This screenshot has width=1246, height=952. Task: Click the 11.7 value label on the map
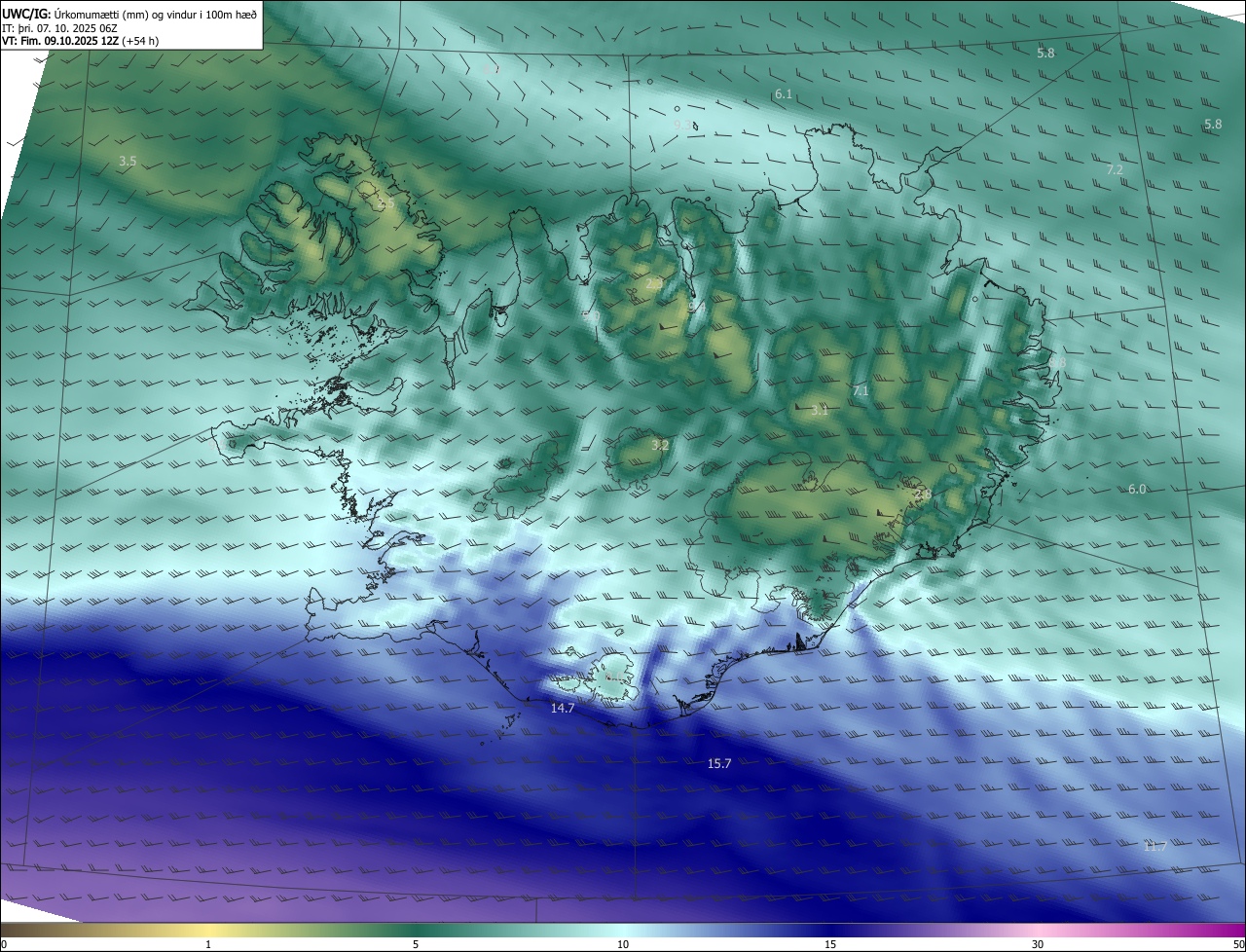[1154, 847]
